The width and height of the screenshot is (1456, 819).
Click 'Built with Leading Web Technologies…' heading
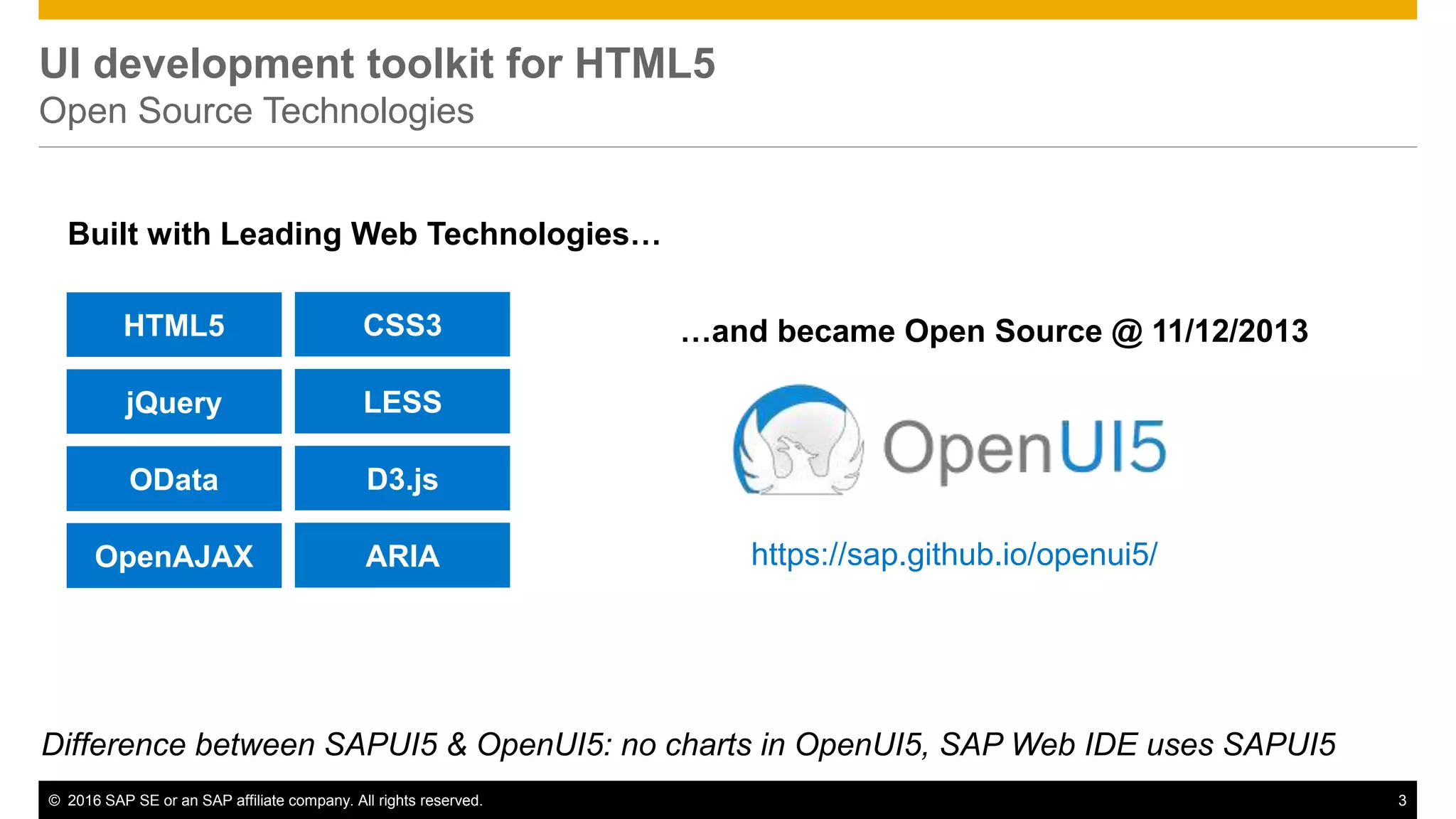[x=364, y=234]
